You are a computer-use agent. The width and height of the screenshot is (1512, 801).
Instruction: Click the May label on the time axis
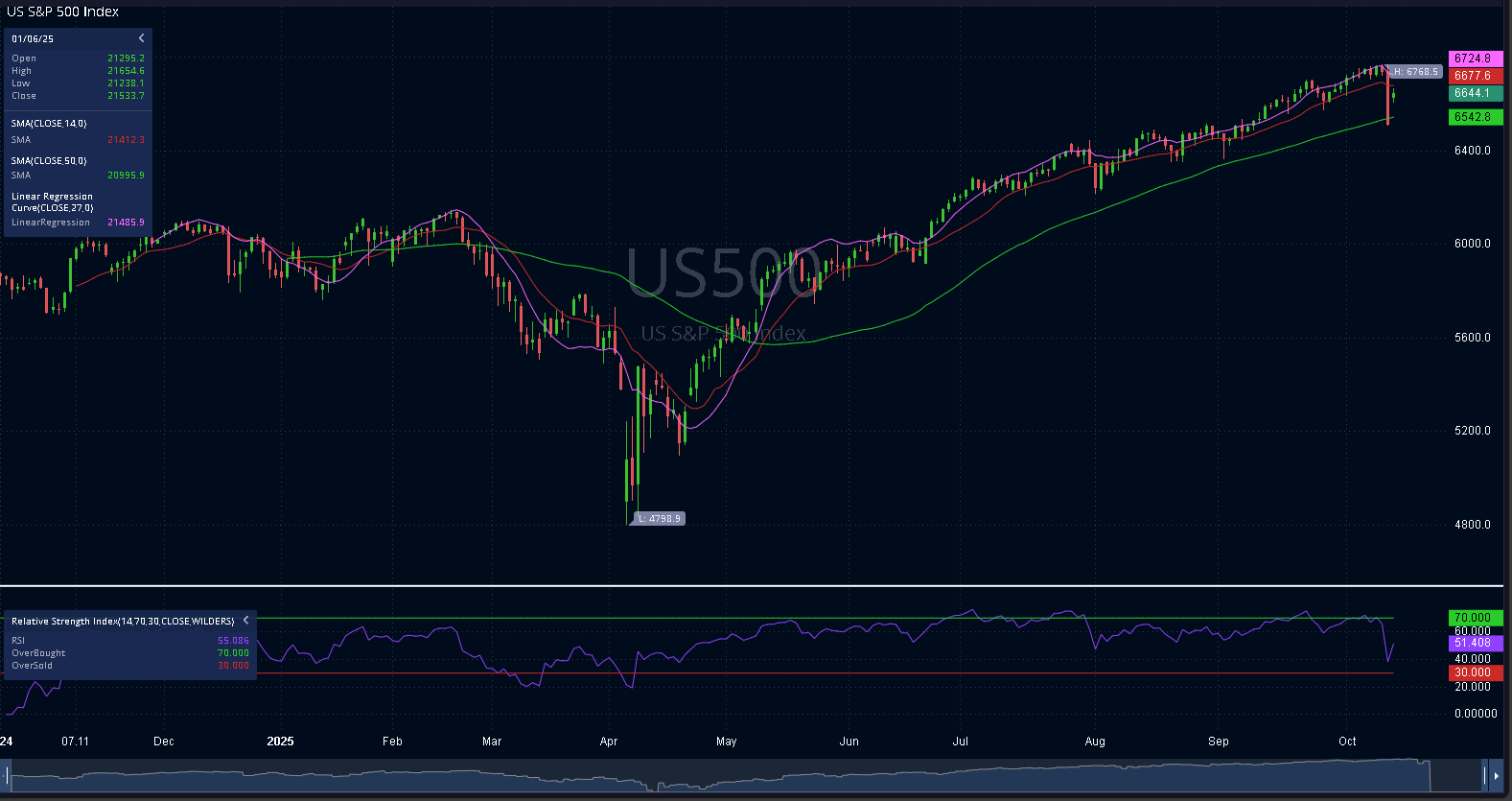(x=726, y=742)
